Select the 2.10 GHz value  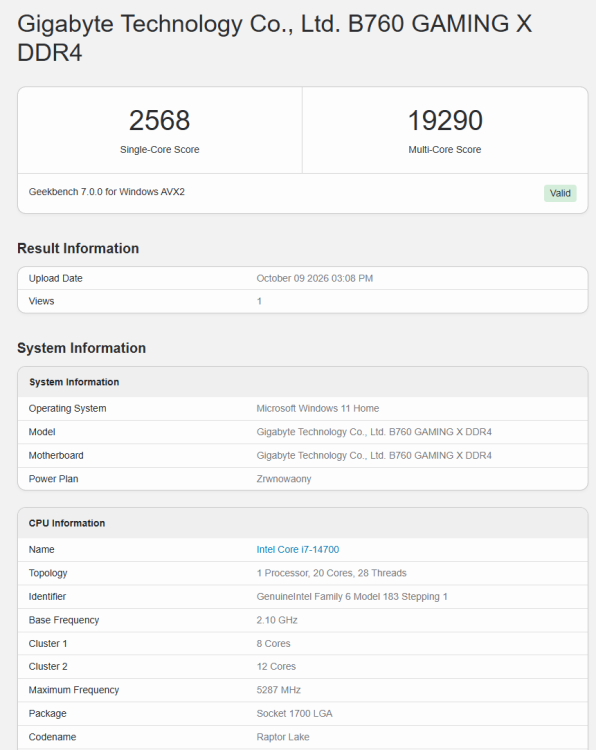point(277,620)
